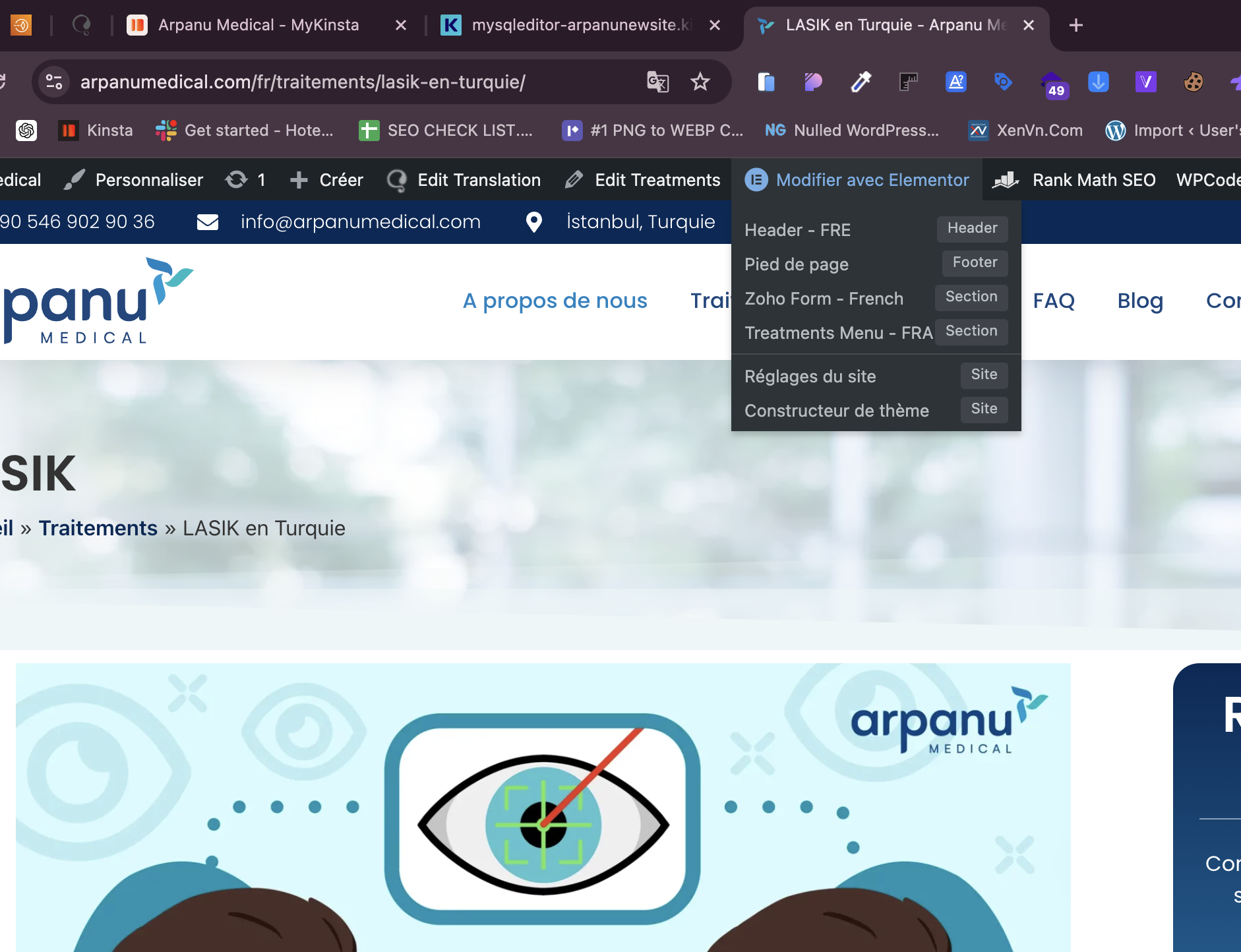Click the Rank Math SEO icon
The height and width of the screenshot is (952, 1241).
pyautogui.click(x=1006, y=180)
